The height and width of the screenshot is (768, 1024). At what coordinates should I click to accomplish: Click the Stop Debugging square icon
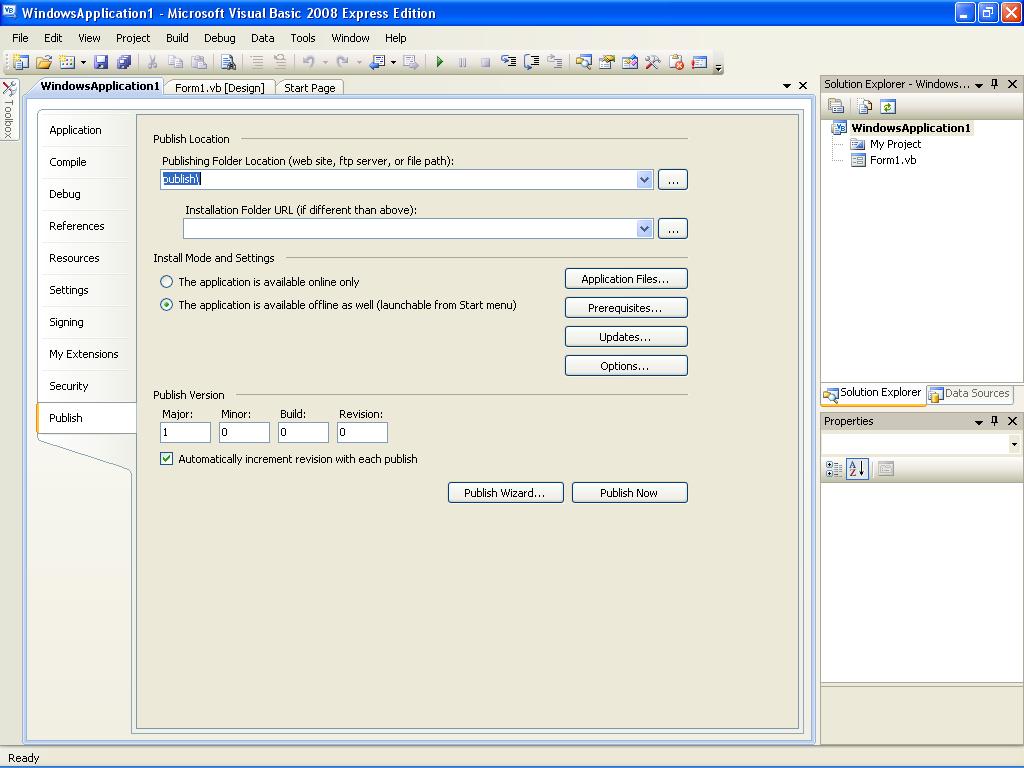[x=485, y=62]
